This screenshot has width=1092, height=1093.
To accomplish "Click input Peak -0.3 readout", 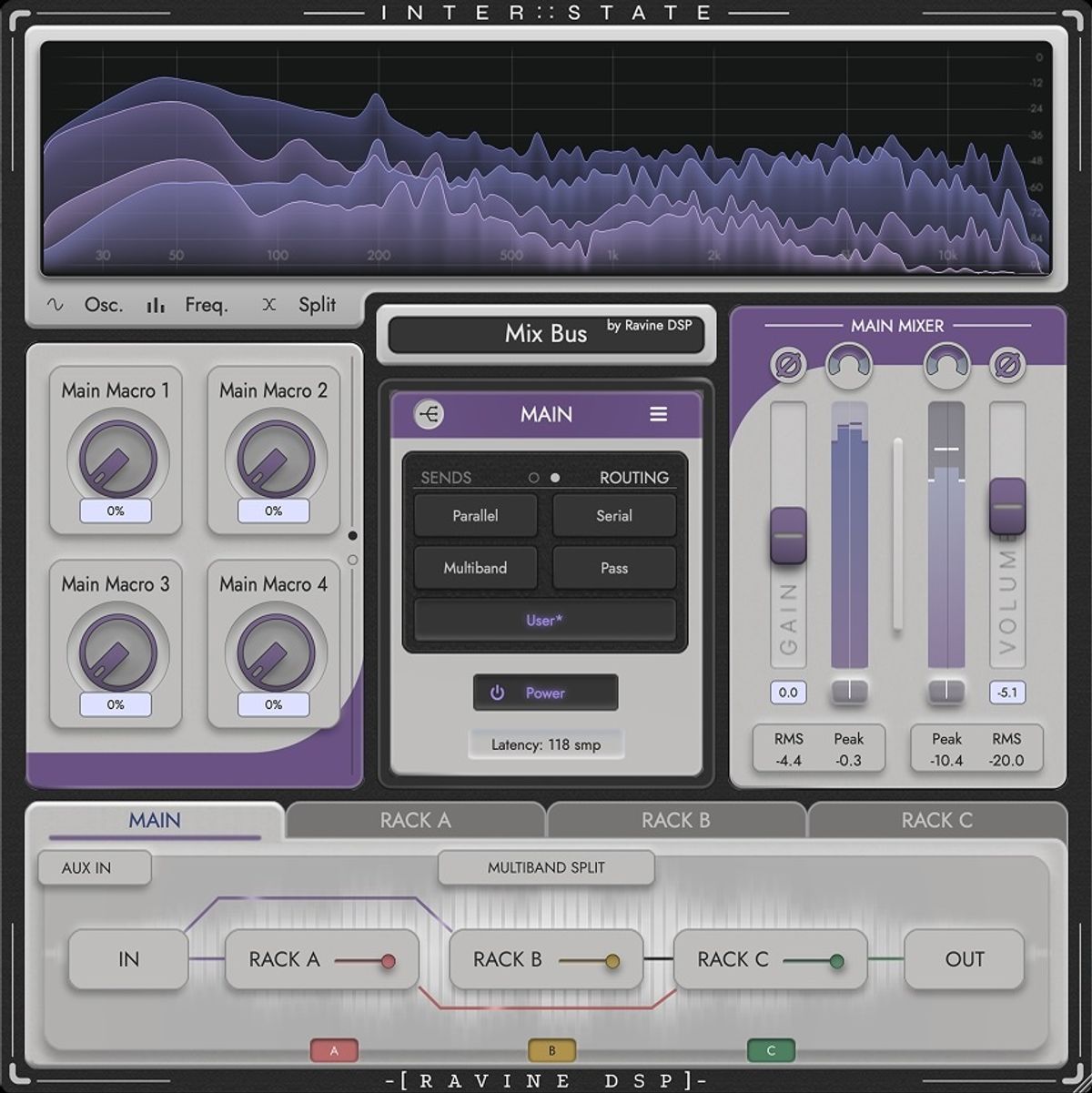I will pyautogui.click(x=848, y=750).
